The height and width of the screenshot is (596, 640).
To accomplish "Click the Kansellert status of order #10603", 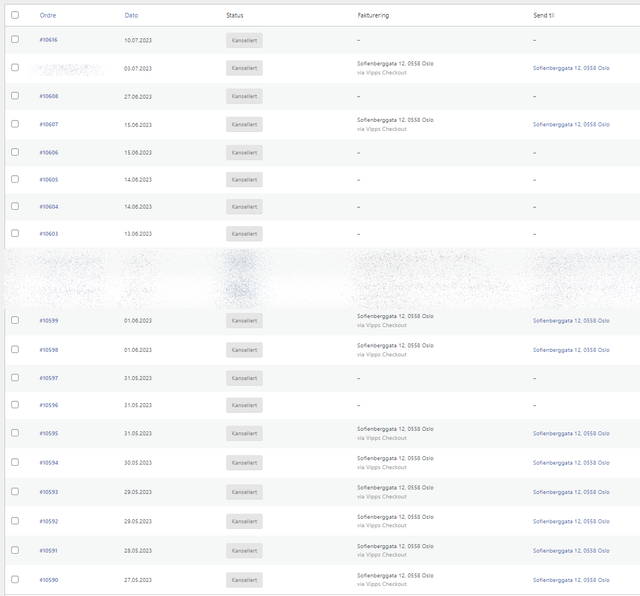I will (244, 234).
